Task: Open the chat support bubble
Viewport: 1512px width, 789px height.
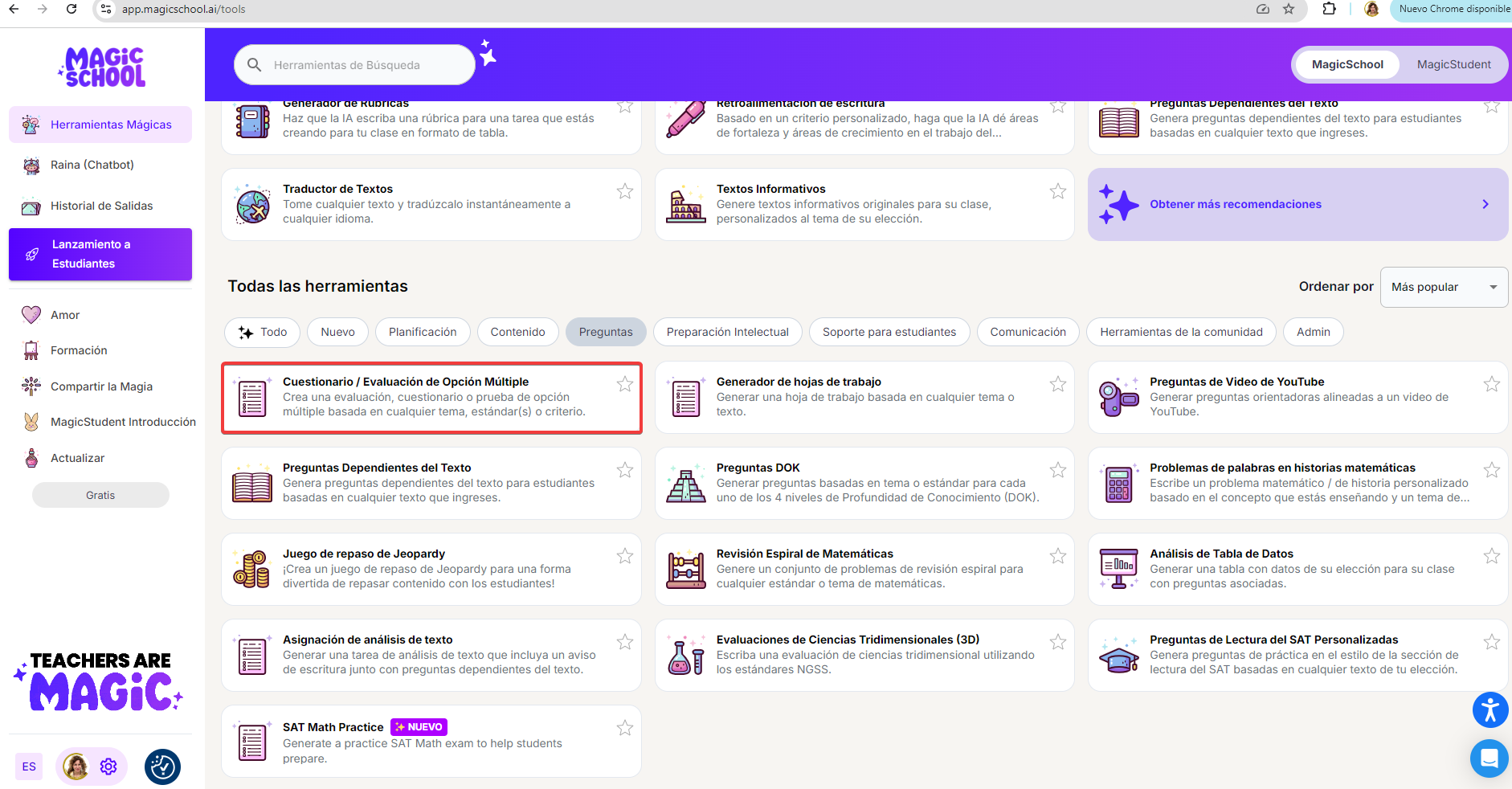Action: (1489, 758)
